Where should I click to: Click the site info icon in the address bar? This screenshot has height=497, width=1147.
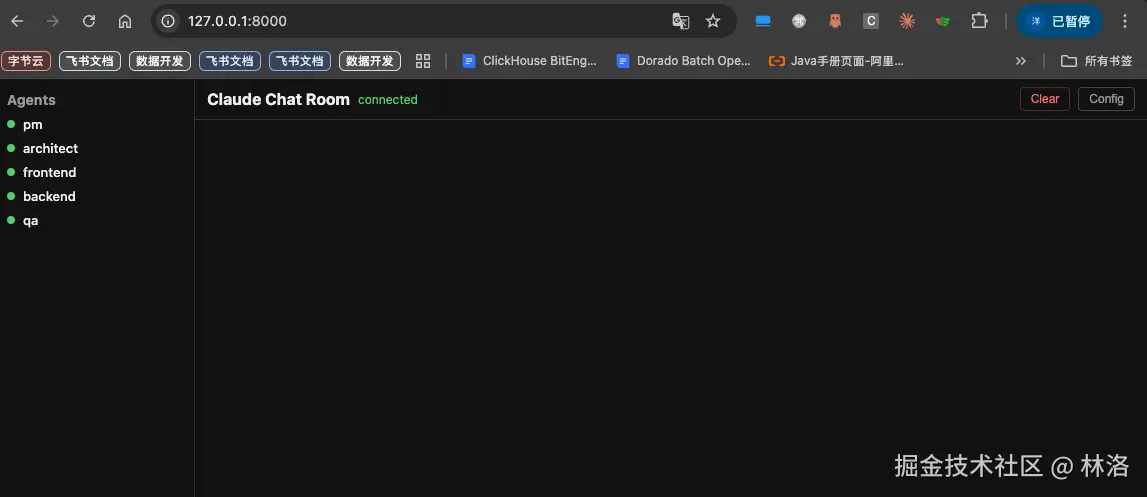click(x=168, y=21)
